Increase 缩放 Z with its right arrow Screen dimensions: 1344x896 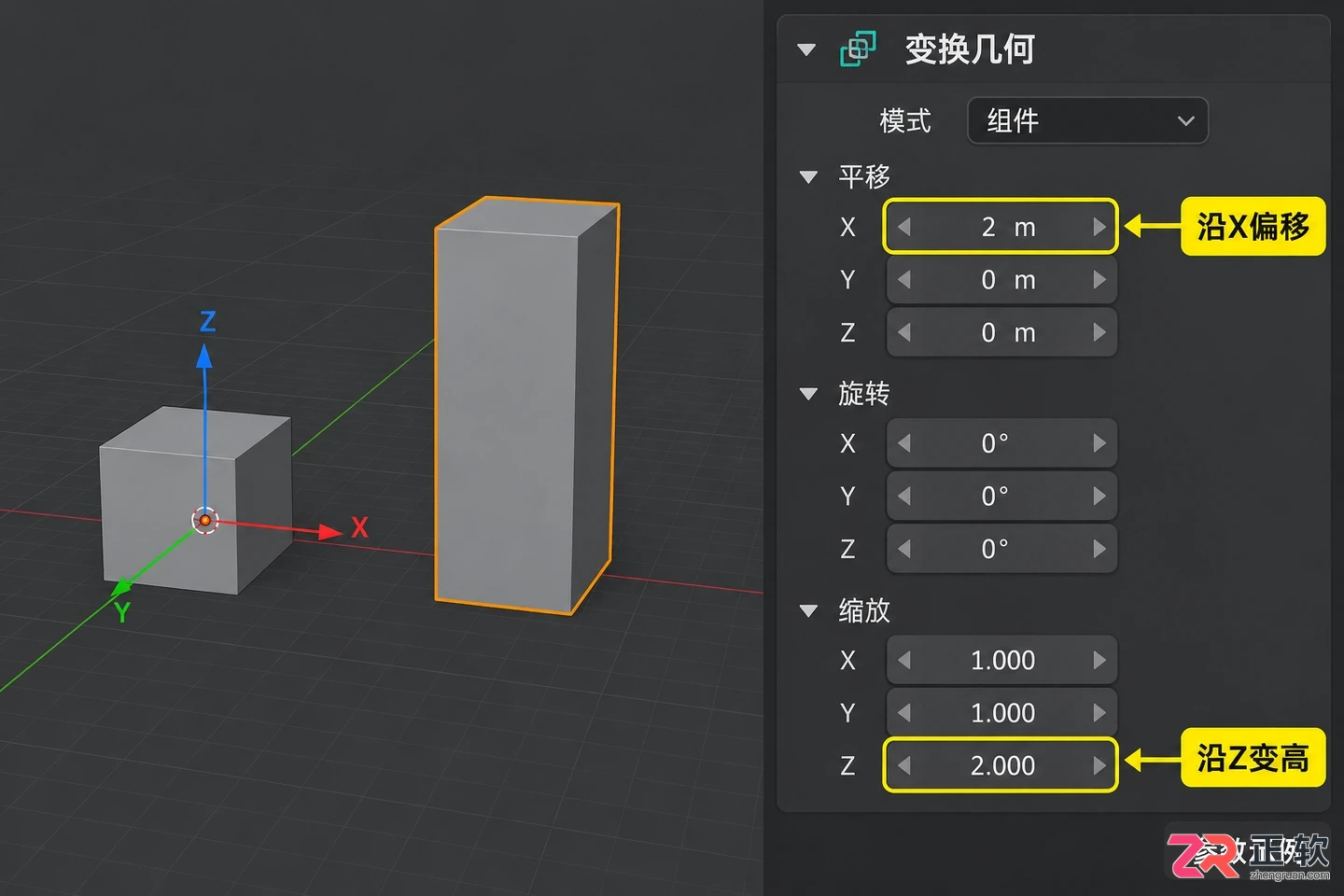tap(1099, 765)
